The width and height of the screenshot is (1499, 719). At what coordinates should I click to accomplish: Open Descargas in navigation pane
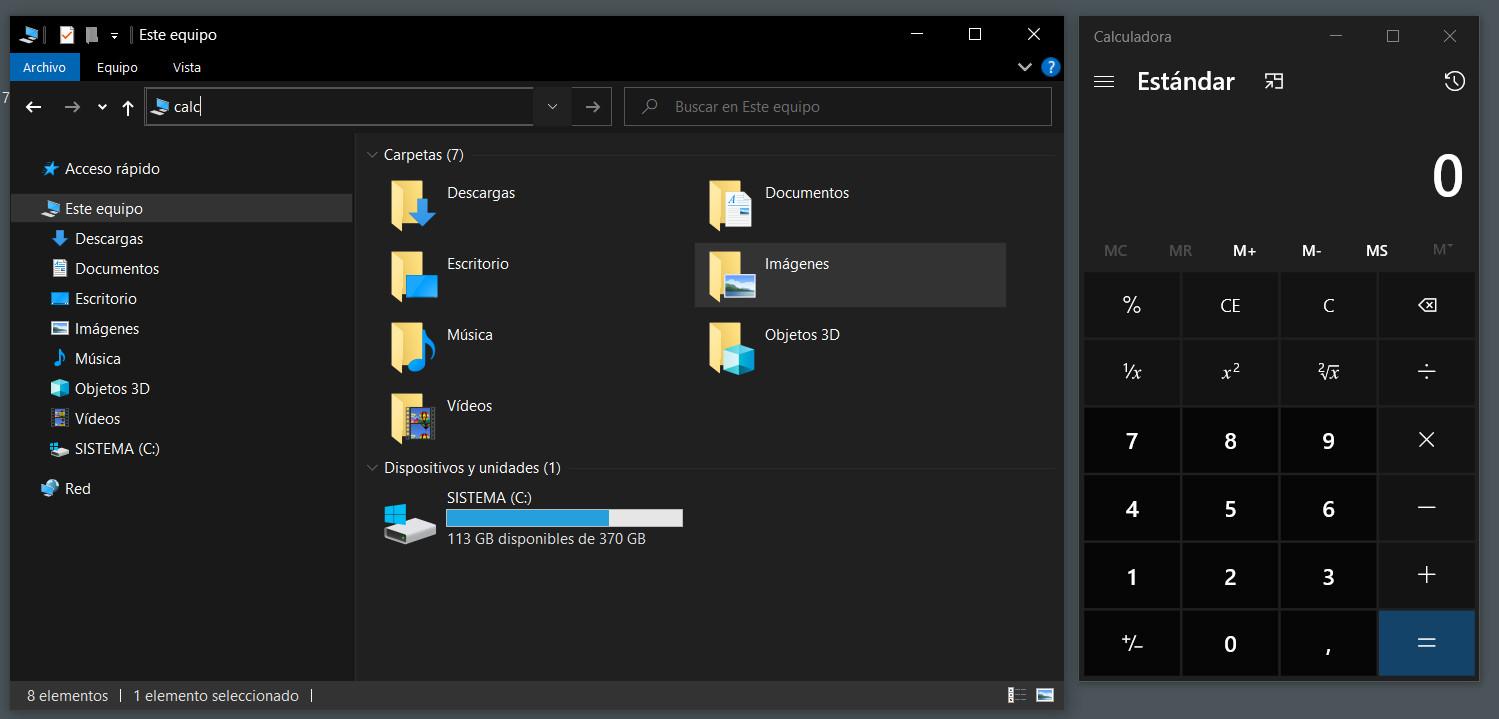pyautogui.click(x=108, y=239)
